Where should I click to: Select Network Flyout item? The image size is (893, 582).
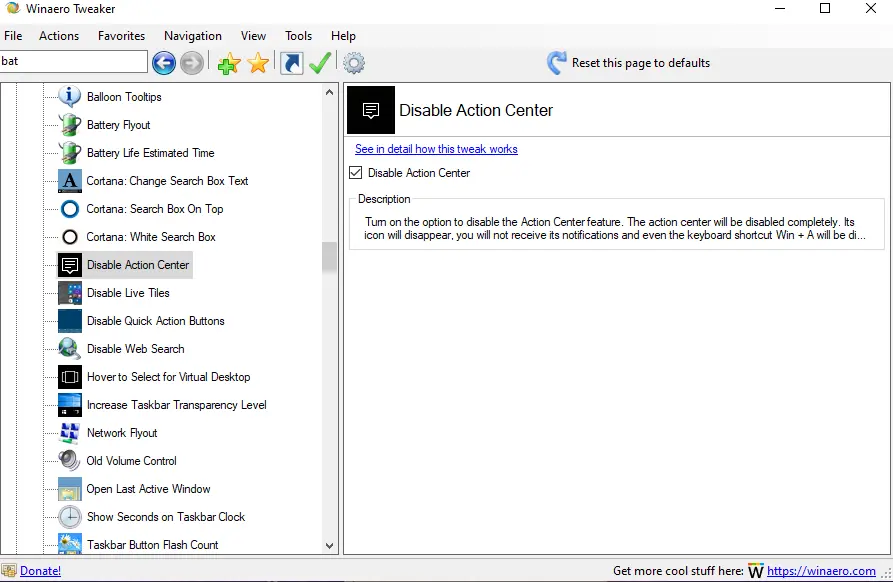tap(122, 433)
